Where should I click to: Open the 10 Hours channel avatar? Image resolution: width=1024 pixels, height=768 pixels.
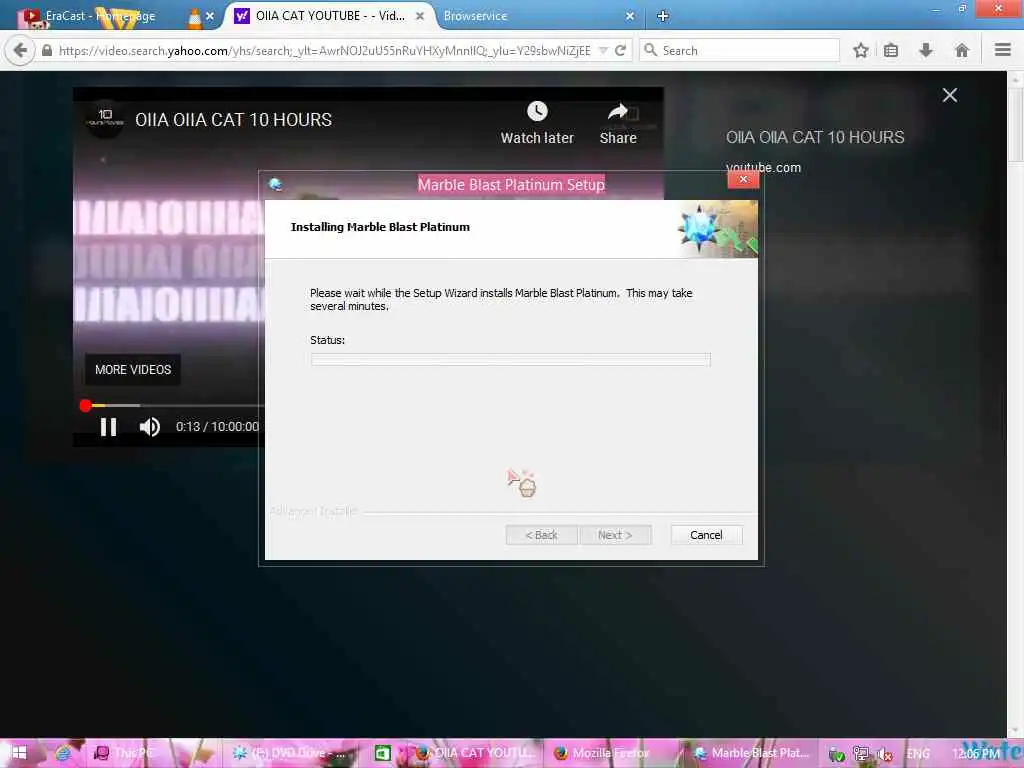point(104,119)
